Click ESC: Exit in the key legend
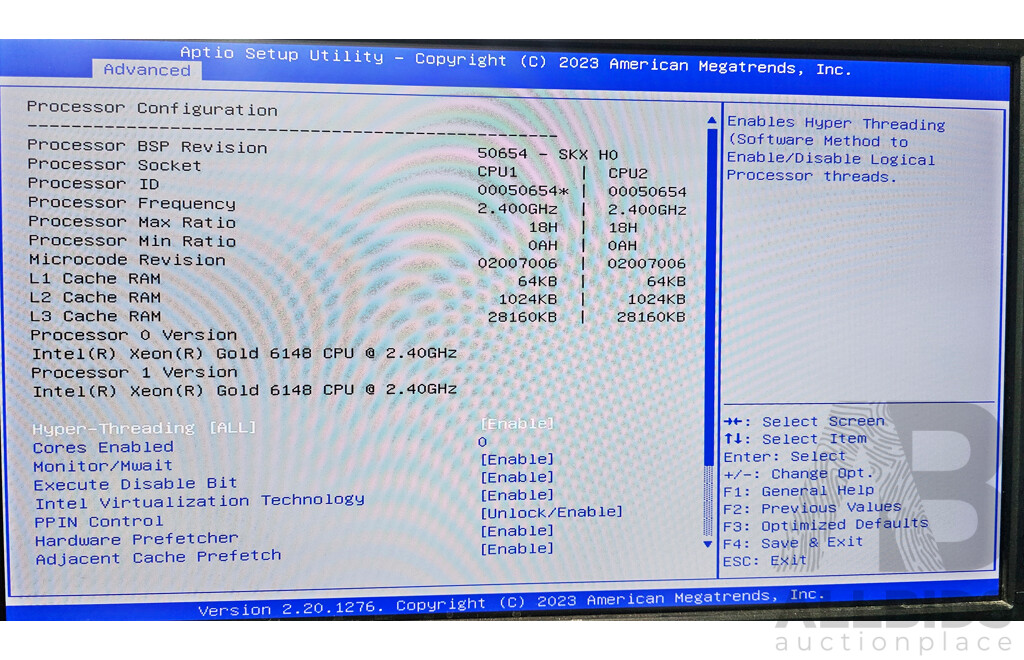The image size is (1024, 660). coord(765,560)
